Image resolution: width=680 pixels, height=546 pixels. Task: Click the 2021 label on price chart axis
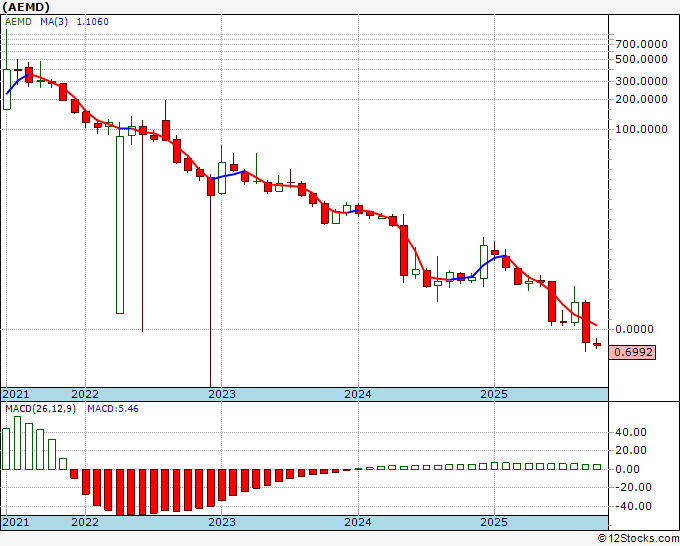(16, 394)
